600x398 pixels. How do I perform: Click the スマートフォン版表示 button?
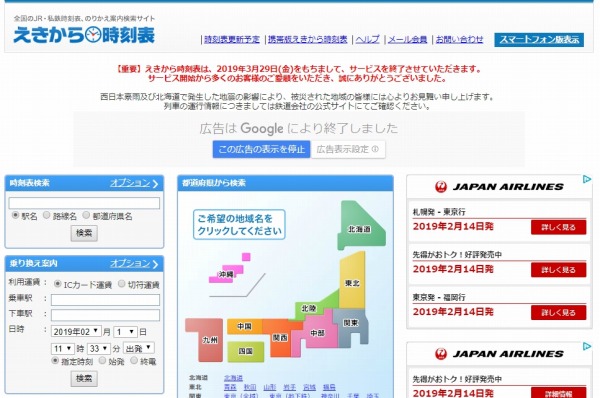pos(539,39)
